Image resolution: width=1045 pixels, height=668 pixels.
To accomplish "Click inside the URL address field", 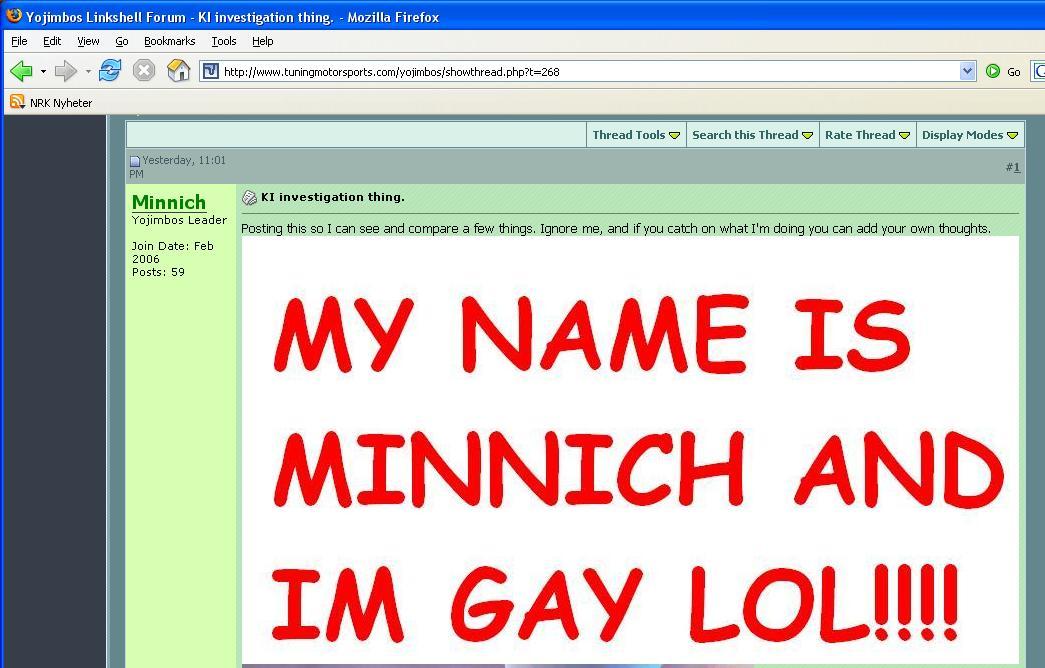I will pyautogui.click(x=580, y=71).
